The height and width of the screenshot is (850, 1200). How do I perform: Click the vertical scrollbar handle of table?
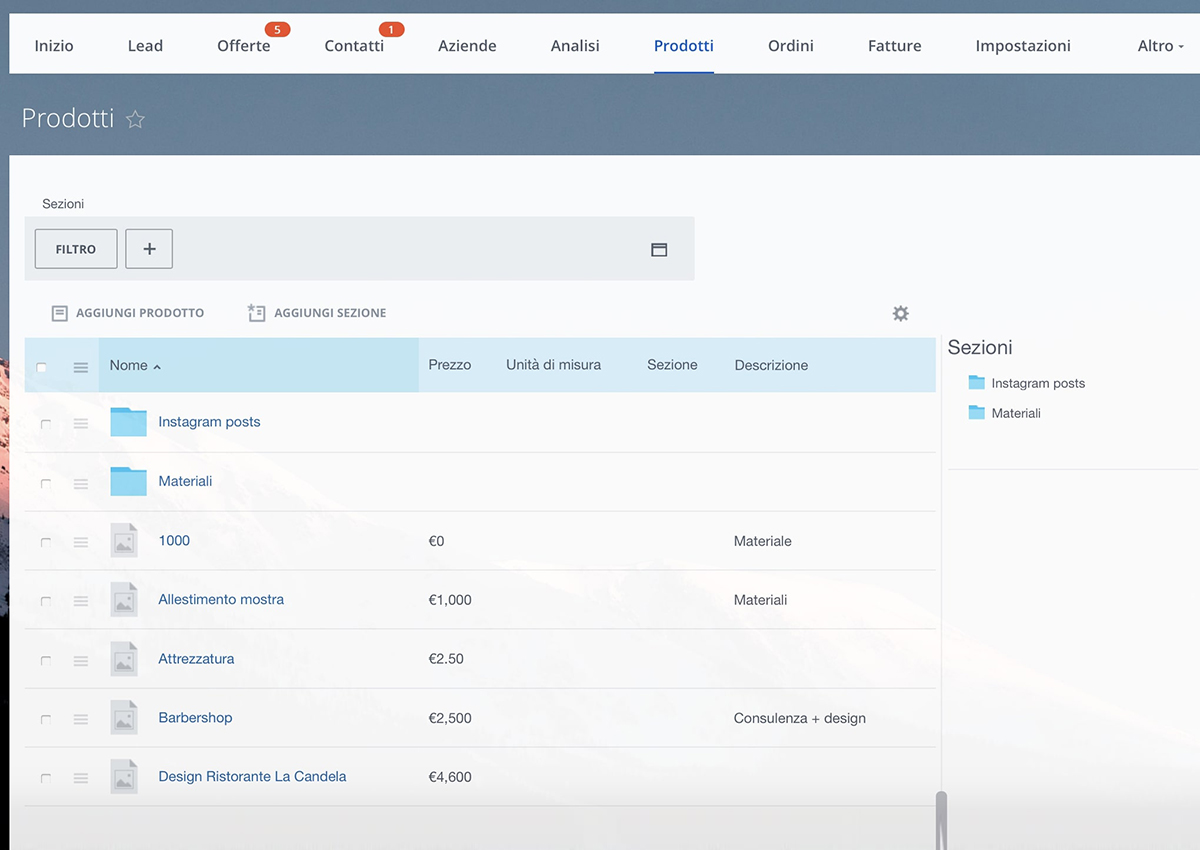click(941, 820)
